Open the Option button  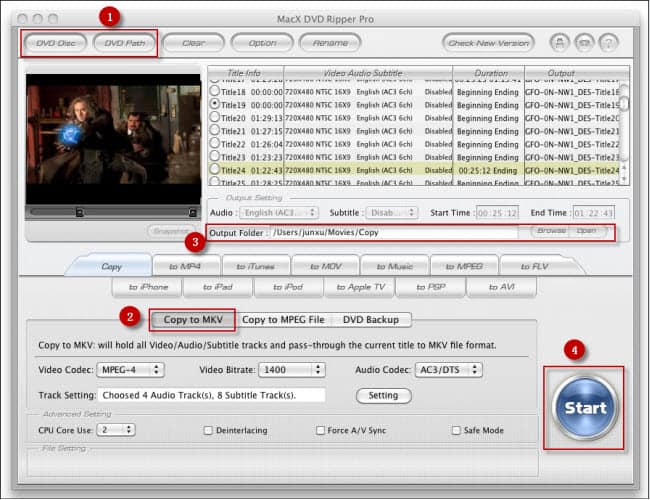(262, 43)
